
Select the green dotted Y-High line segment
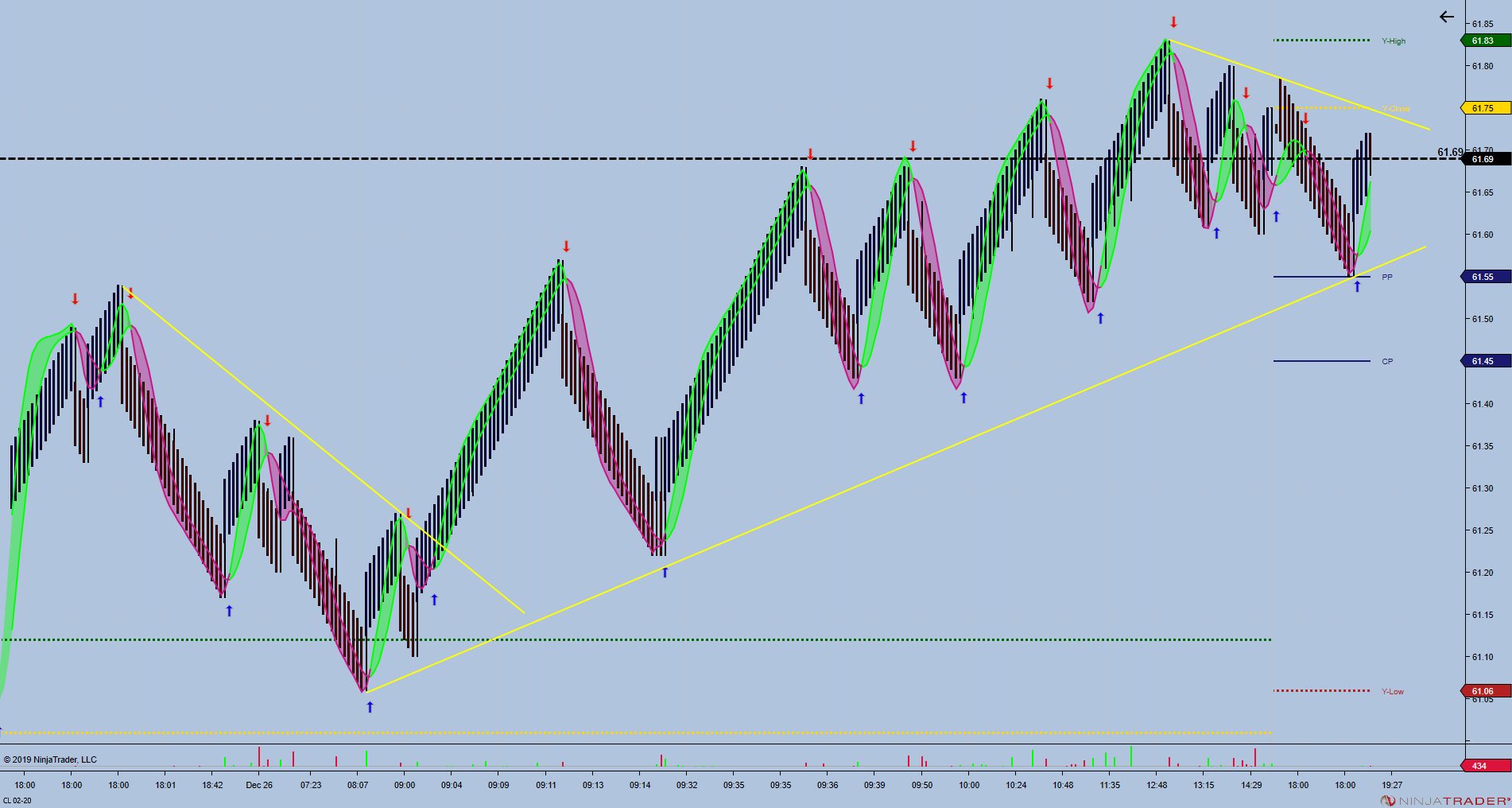[1321, 40]
